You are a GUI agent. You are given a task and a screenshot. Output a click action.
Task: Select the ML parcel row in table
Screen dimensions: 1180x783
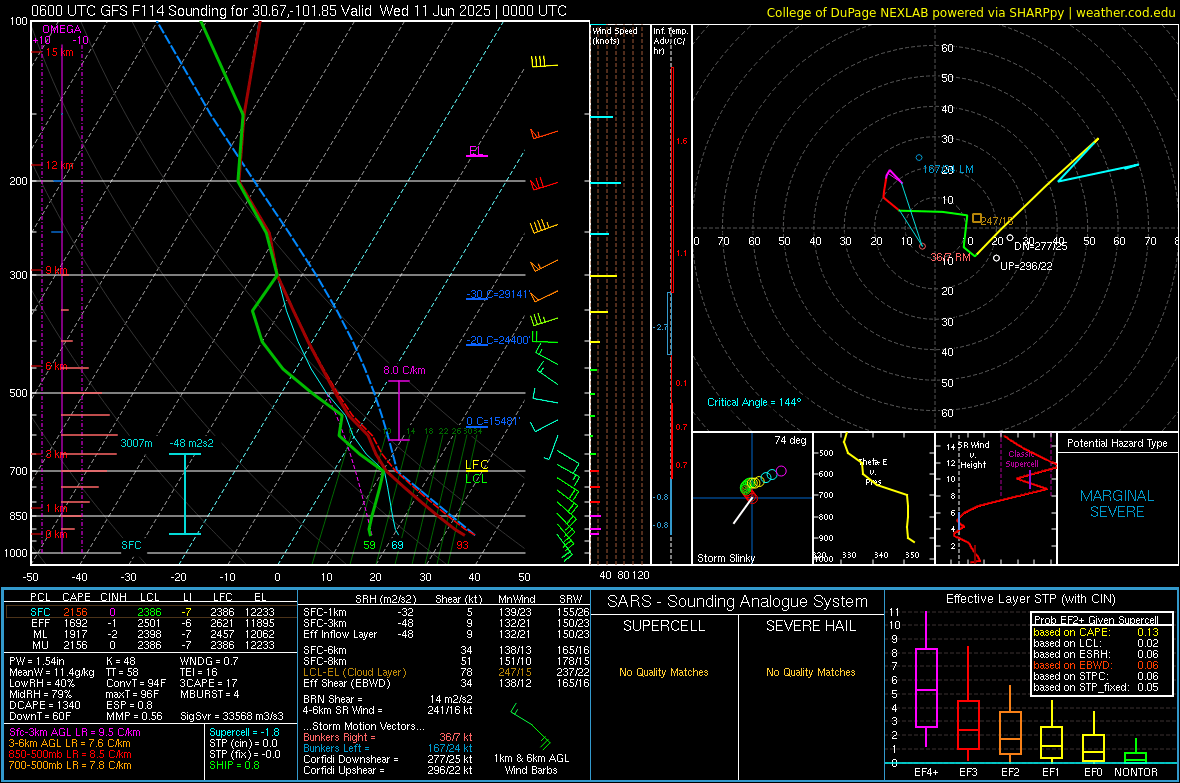pos(151,634)
